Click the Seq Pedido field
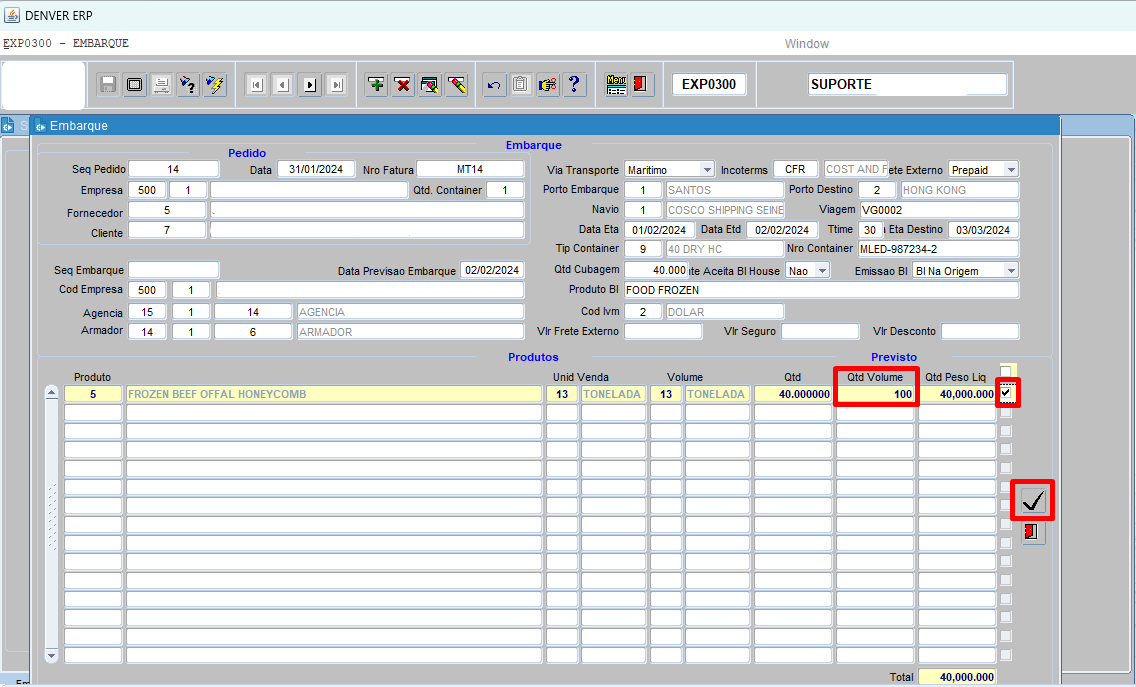This screenshot has height=687, width=1136. [173, 169]
